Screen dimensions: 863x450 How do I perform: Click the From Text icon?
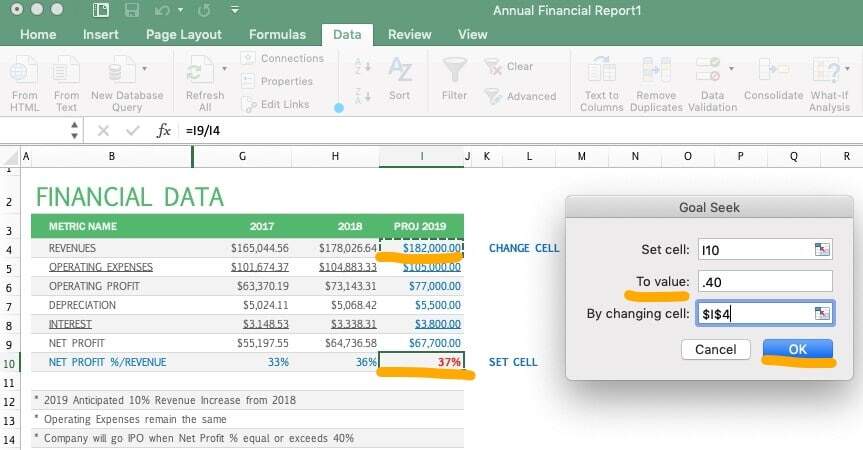pyautogui.click(x=66, y=72)
